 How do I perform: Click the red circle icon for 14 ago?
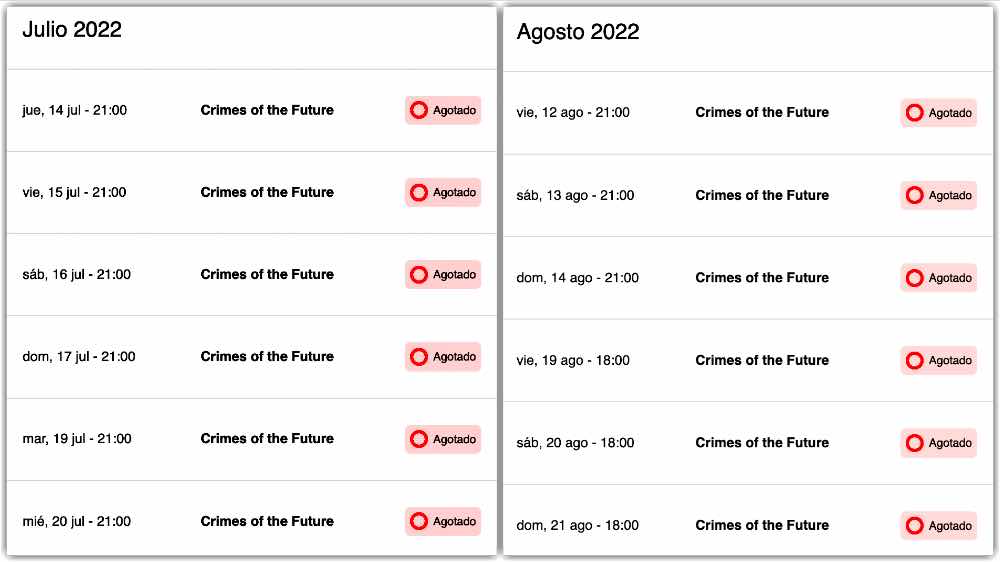pyautogui.click(x=915, y=278)
